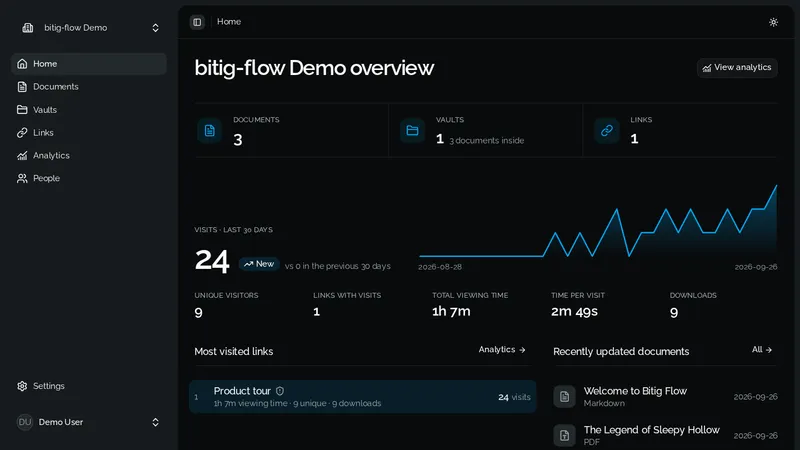The width and height of the screenshot is (800, 450).
Task: Switch theme with the sun icon
Action: [773, 22]
